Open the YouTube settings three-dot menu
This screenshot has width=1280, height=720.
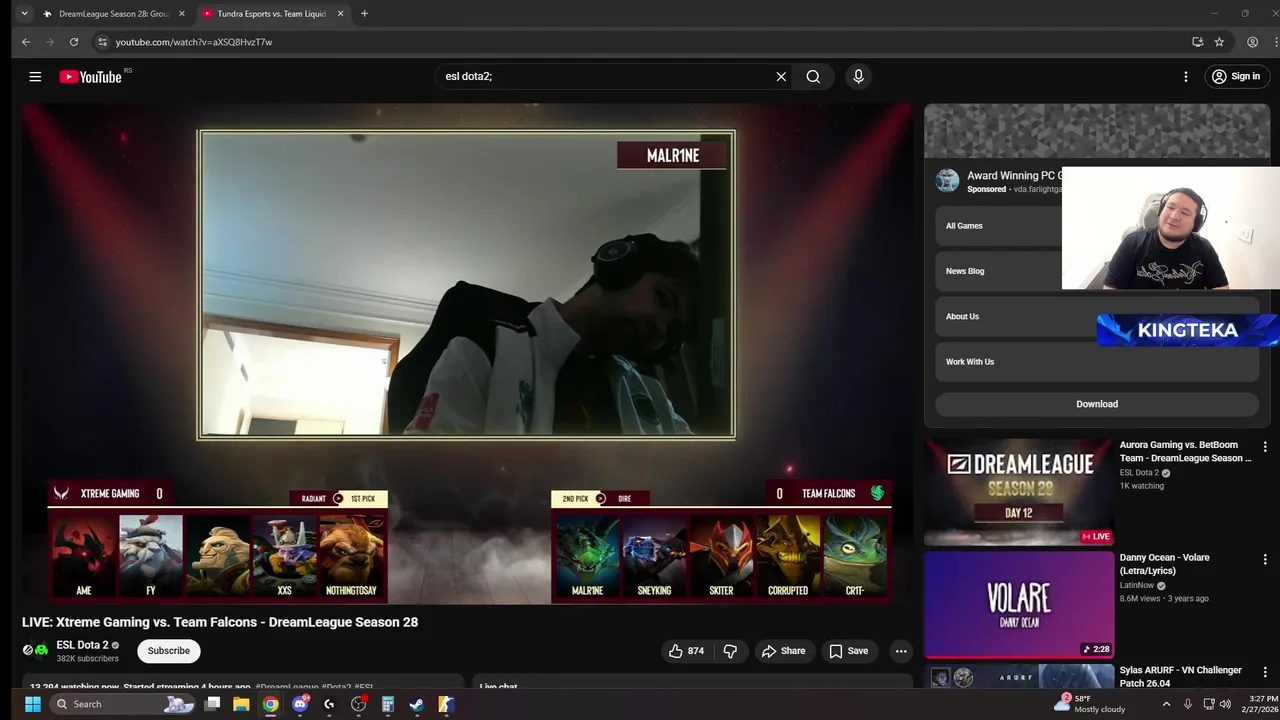[1186, 77]
